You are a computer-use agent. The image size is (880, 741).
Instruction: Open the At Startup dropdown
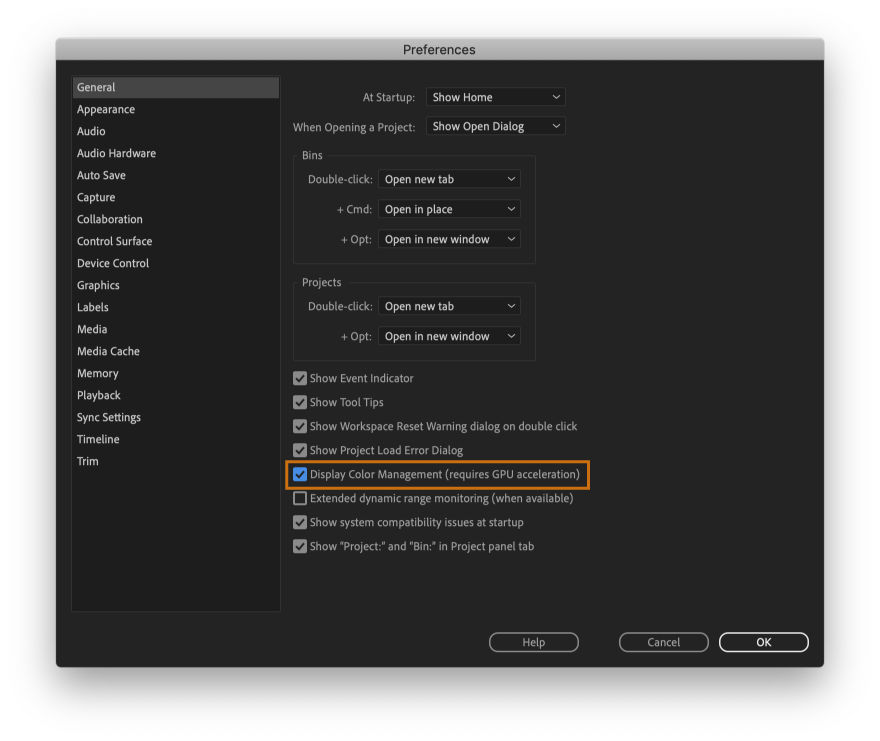click(x=495, y=97)
